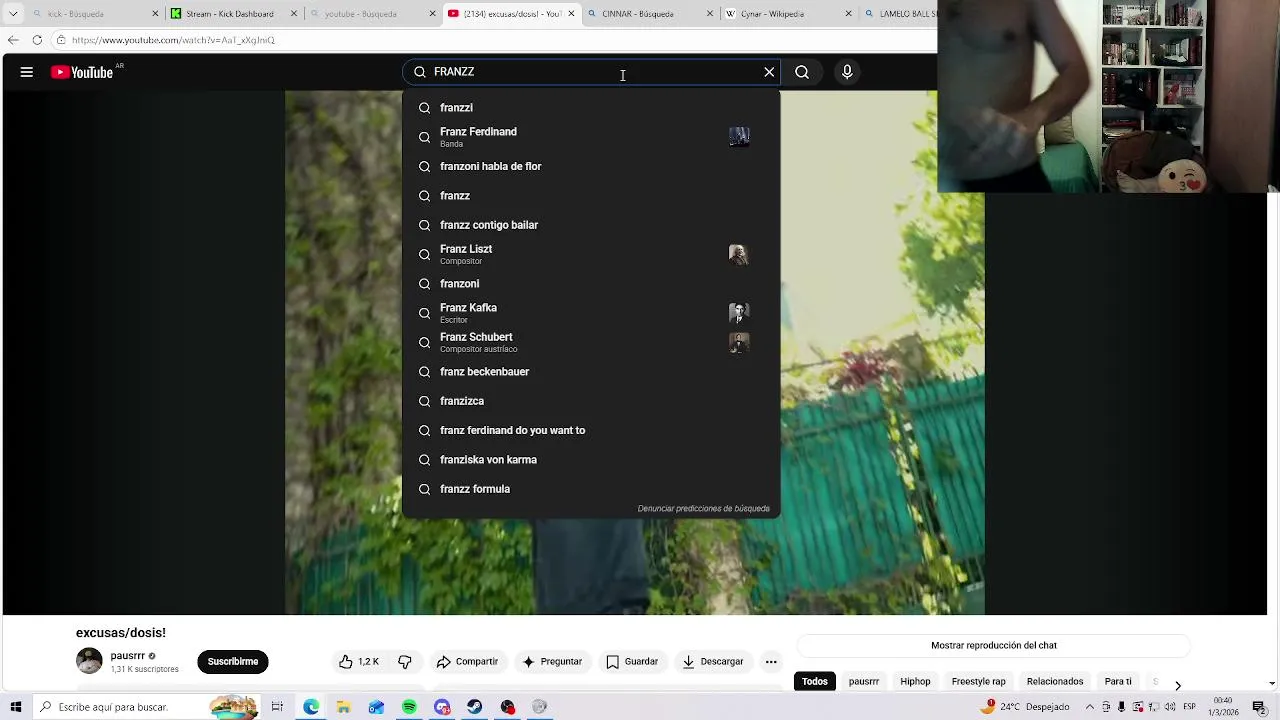The width and height of the screenshot is (1280, 720).
Task: Open the pausrrr channel avatar
Action: point(89,661)
